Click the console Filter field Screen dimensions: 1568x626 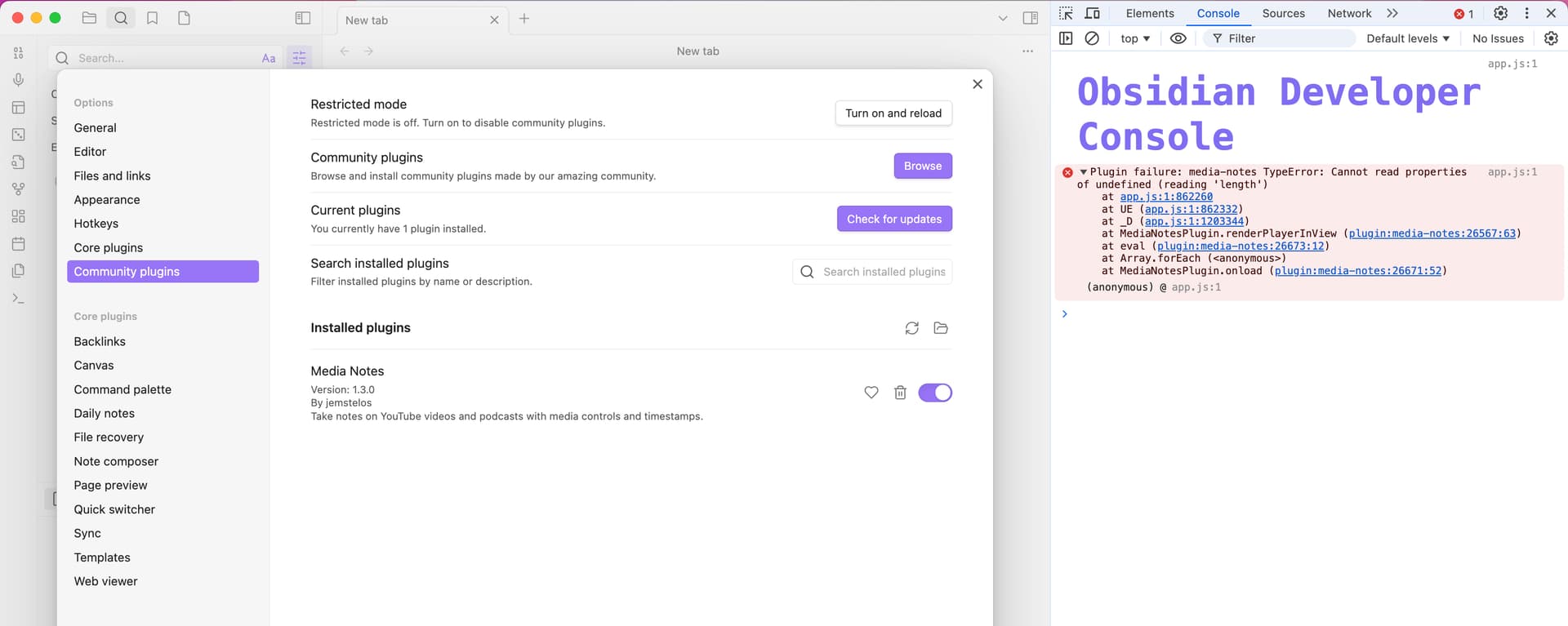pyautogui.click(x=1280, y=38)
